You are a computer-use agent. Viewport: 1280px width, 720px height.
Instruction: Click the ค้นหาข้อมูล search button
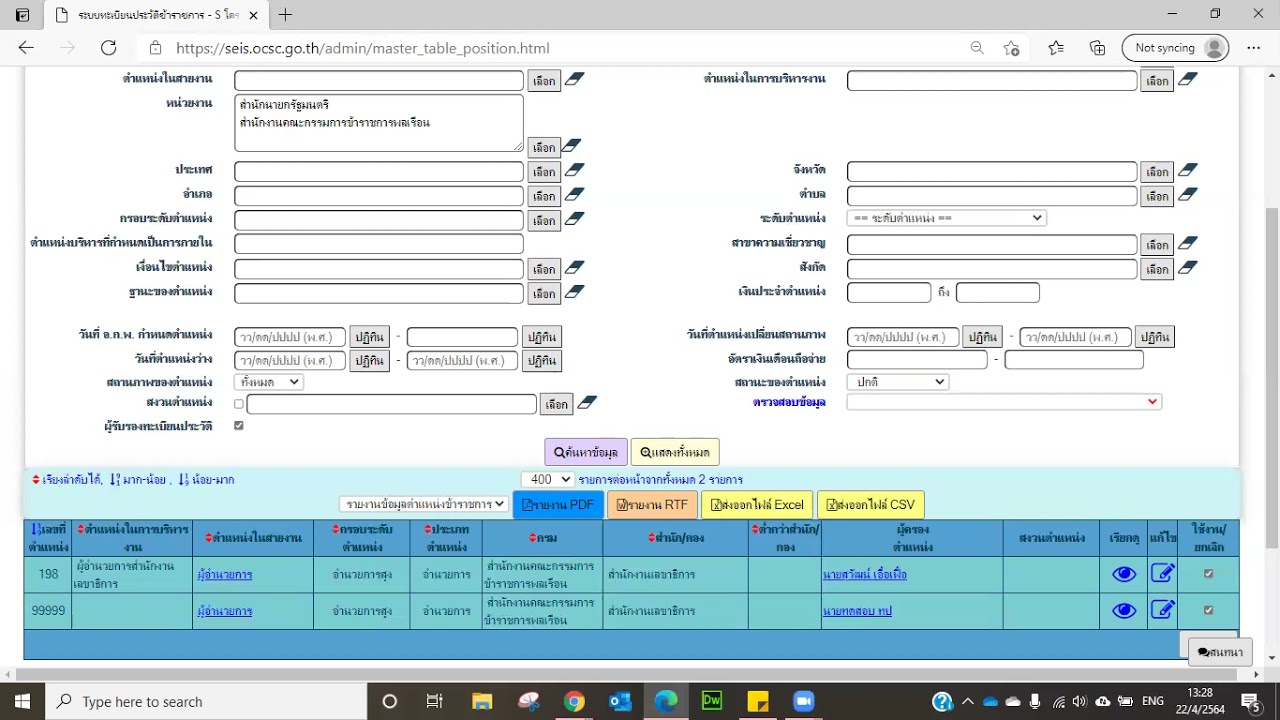586,452
